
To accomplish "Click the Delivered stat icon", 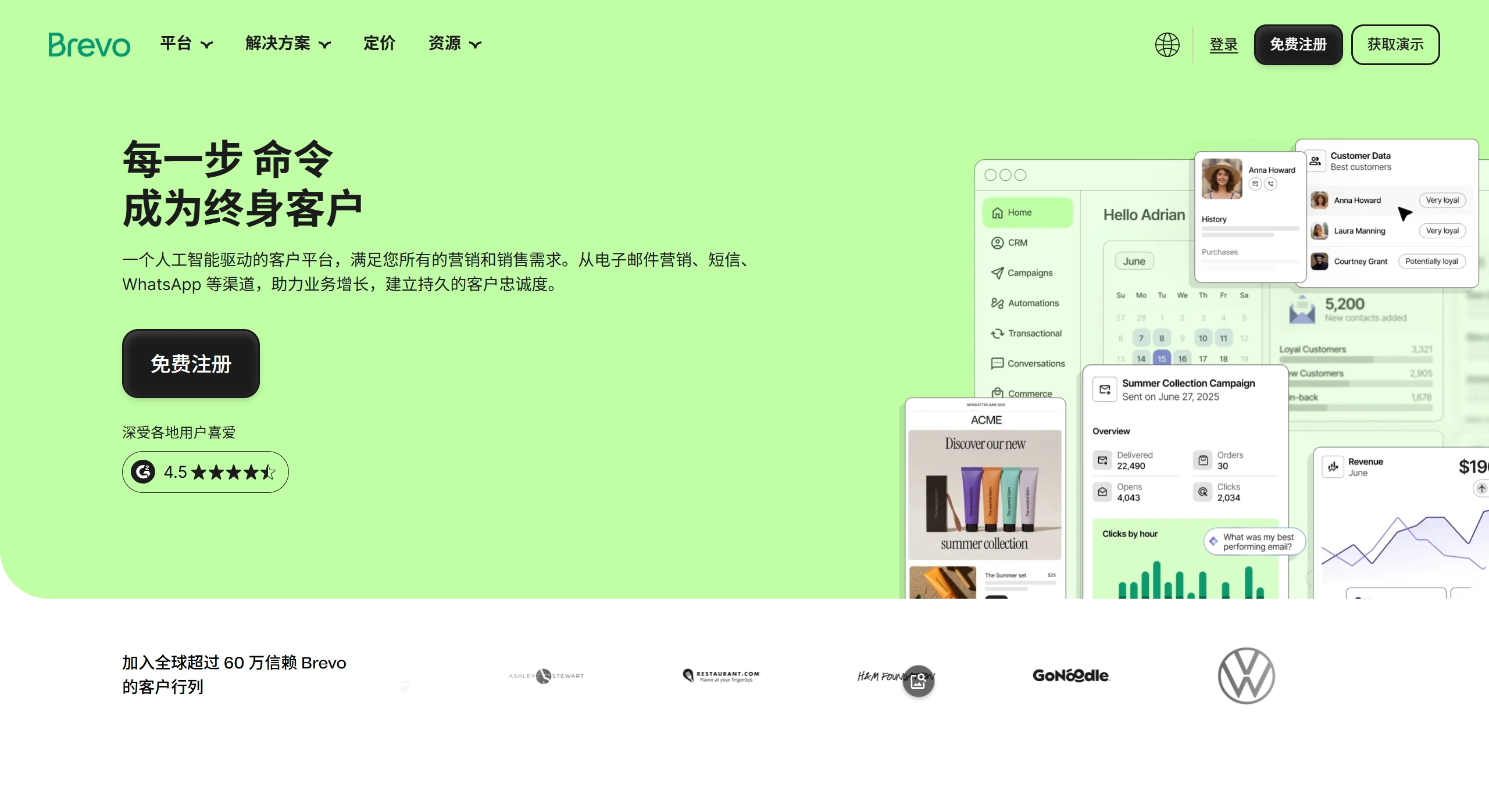I will pyautogui.click(x=1102, y=460).
